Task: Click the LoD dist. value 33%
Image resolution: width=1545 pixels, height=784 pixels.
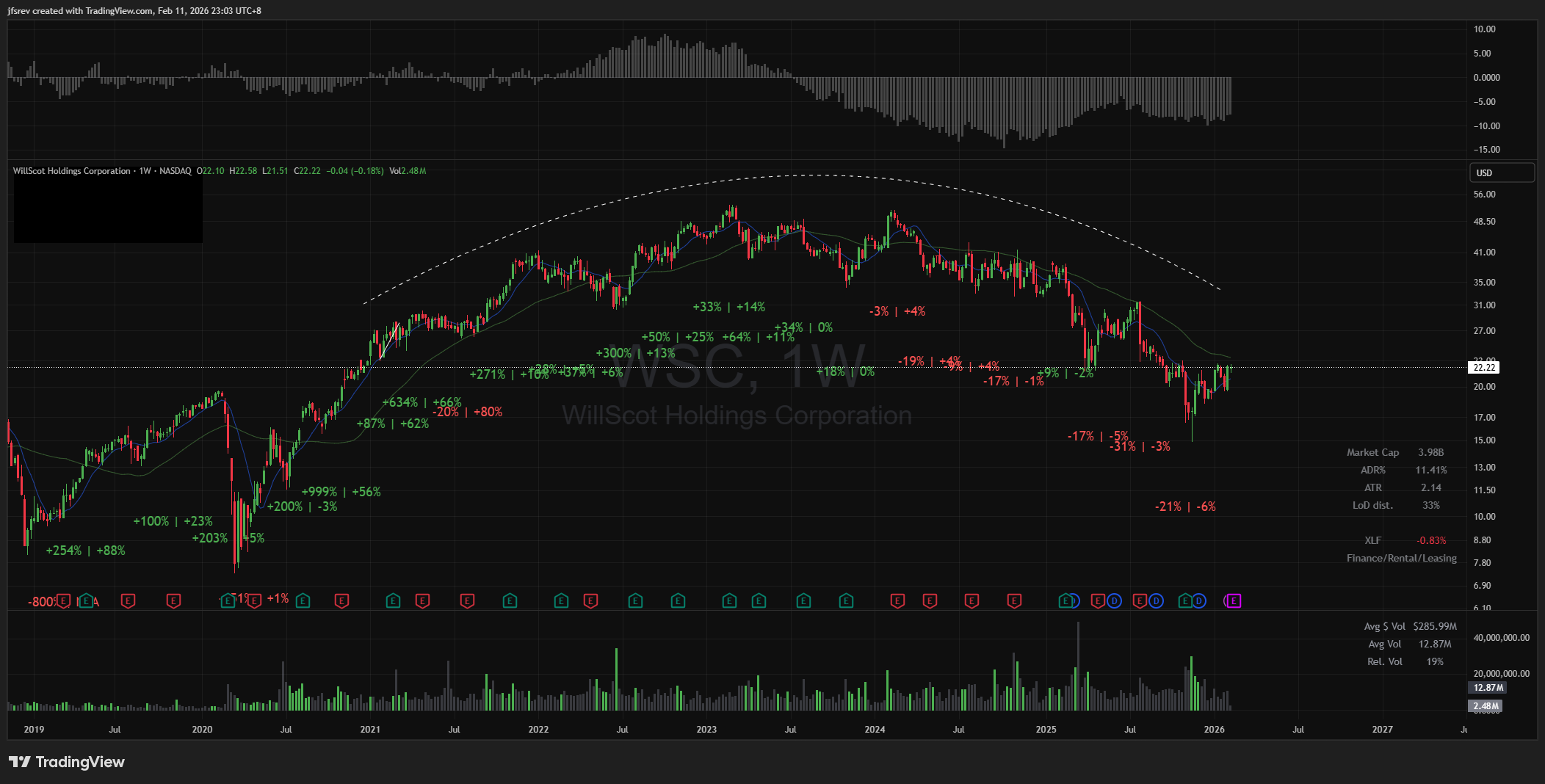Action: pyautogui.click(x=1431, y=505)
